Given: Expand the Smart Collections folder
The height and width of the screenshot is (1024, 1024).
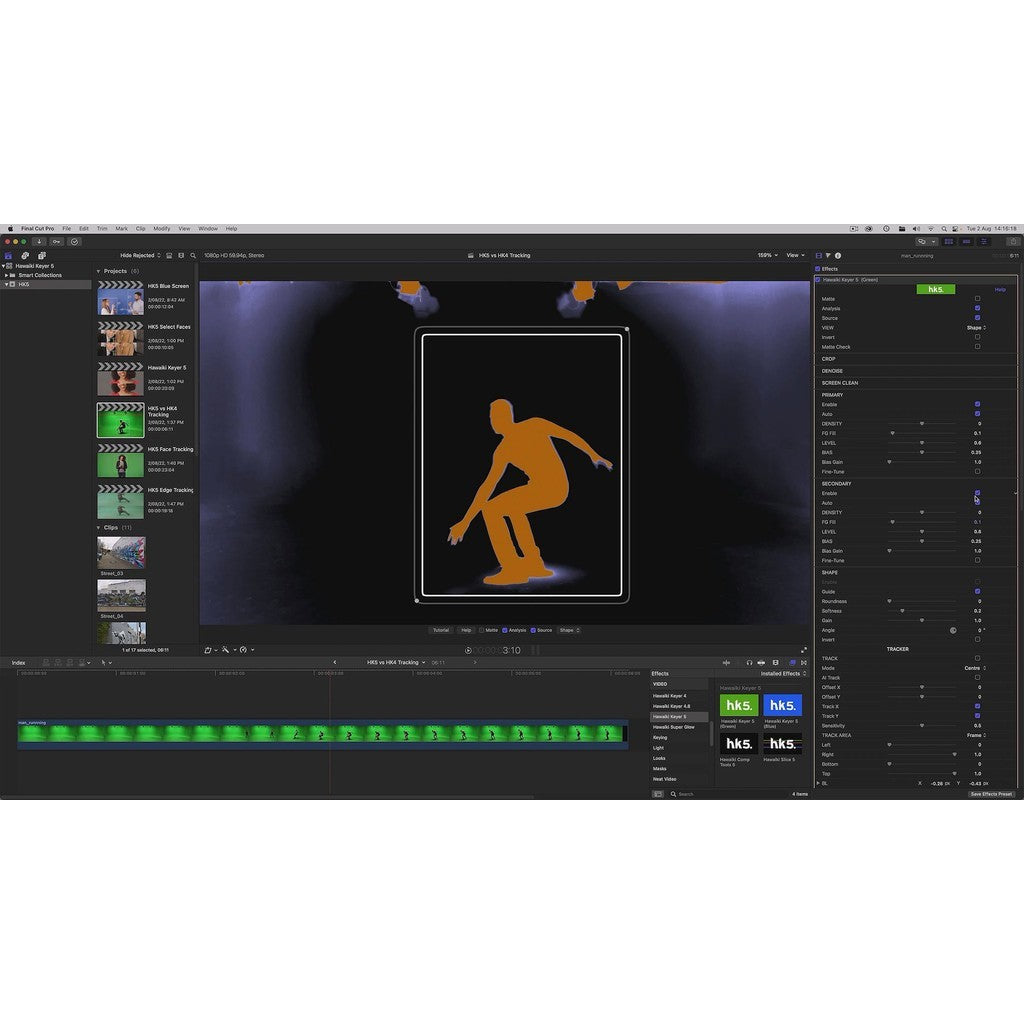Looking at the screenshot, I should 7,276.
